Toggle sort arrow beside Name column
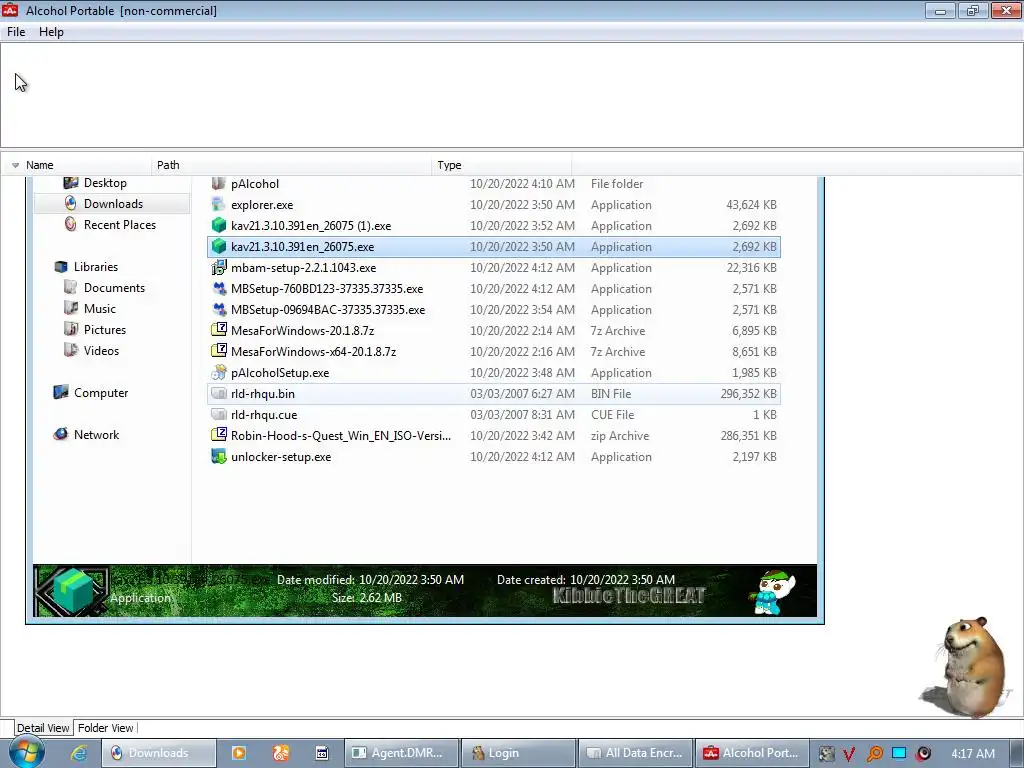The height and width of the screenshot is (768, 1024). (15, 165)
